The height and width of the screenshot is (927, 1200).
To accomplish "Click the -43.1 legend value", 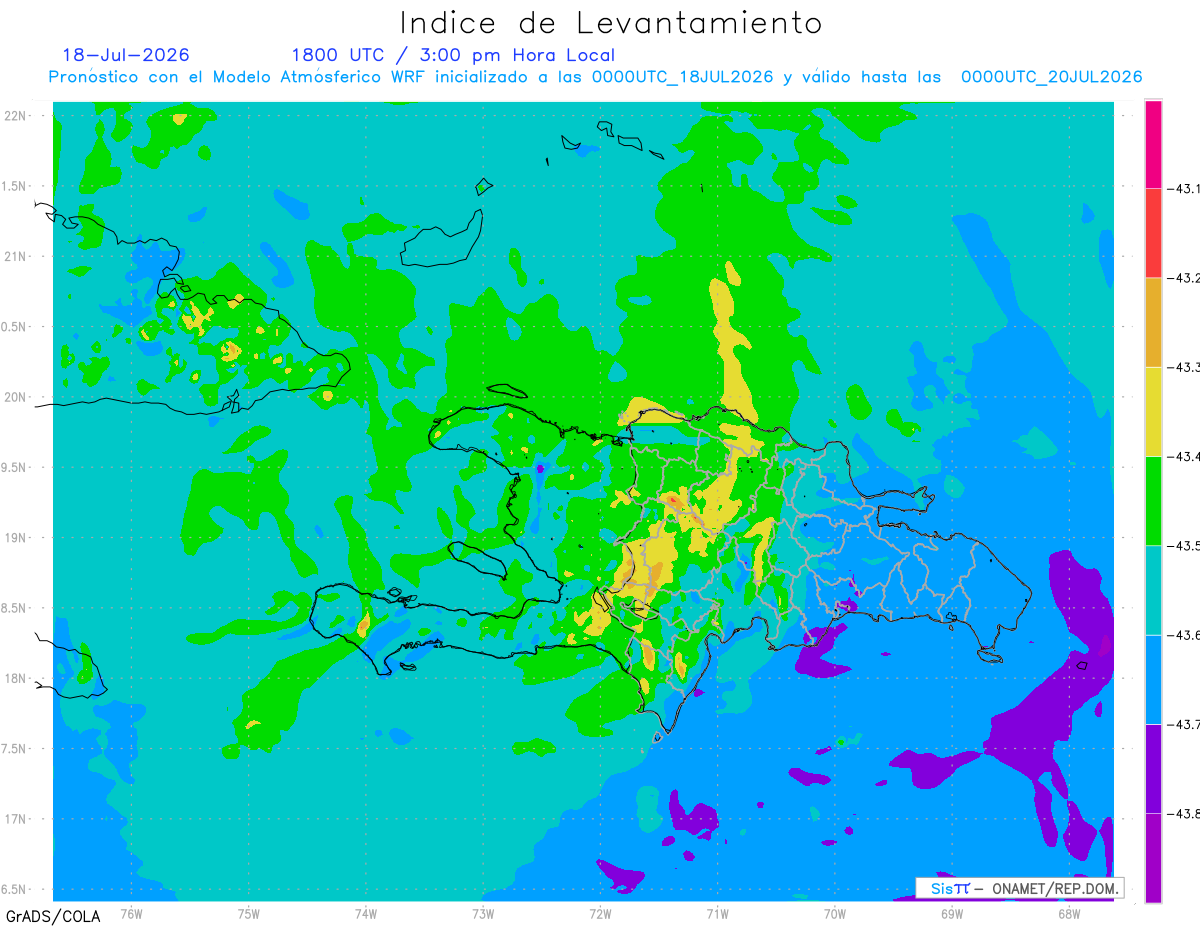I will pyautogui.click(x=1183, y=188).
